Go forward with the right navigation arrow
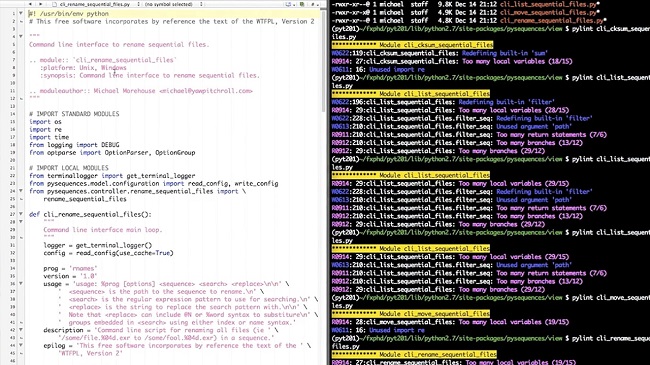The width and height of the screenshot is (650, 365). [40, 4]
